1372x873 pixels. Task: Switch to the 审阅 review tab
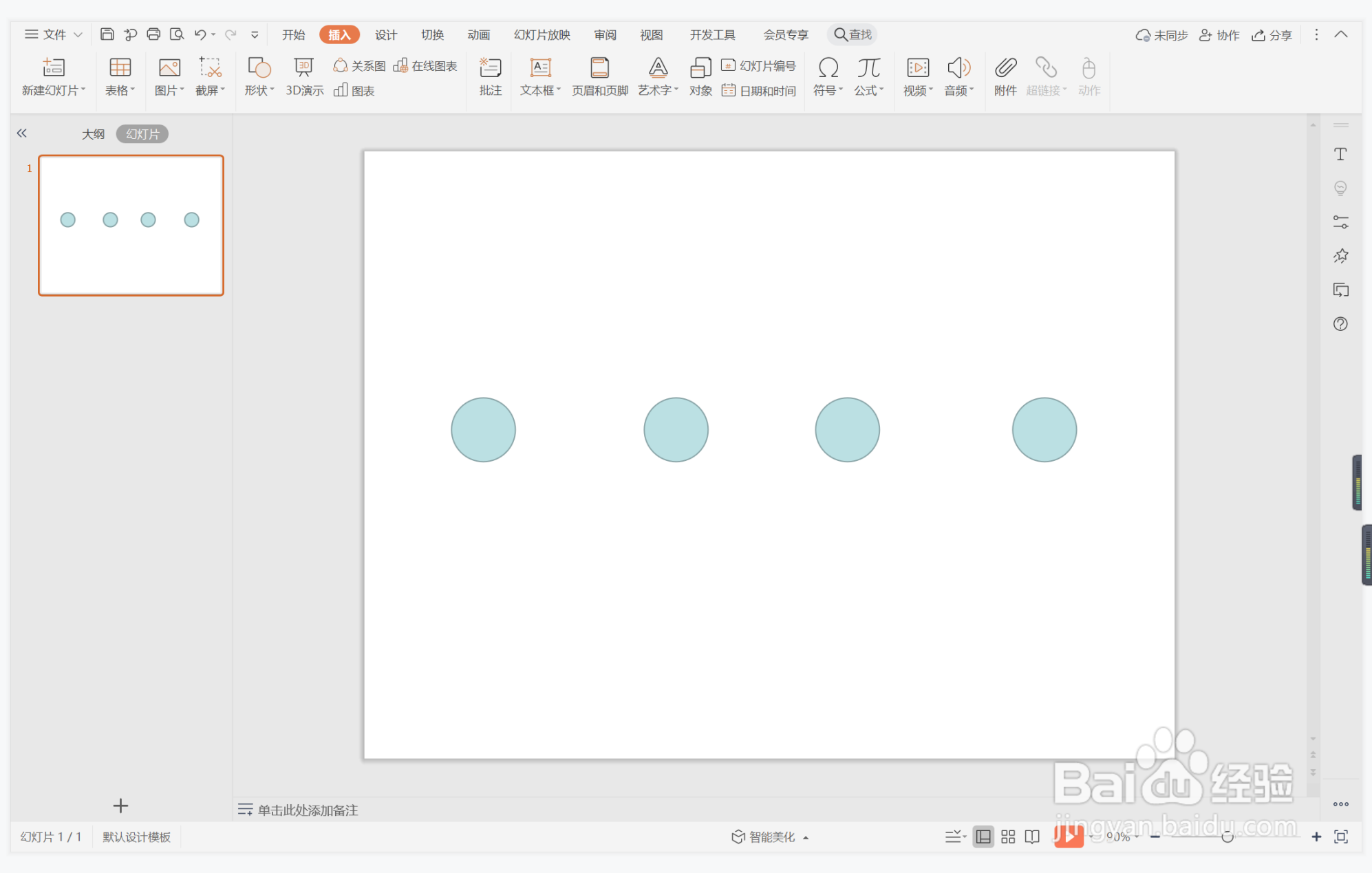[x=605, y=34]
